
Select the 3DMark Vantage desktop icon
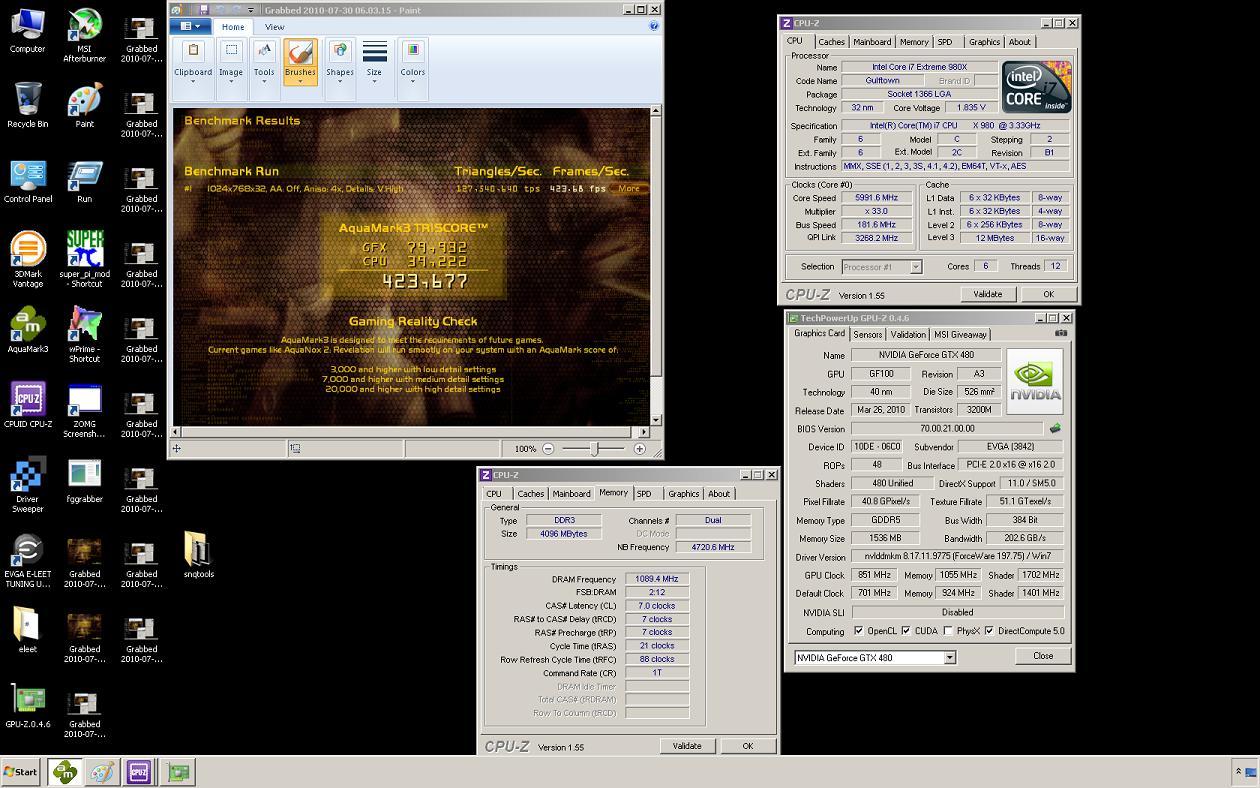[27, 259]
